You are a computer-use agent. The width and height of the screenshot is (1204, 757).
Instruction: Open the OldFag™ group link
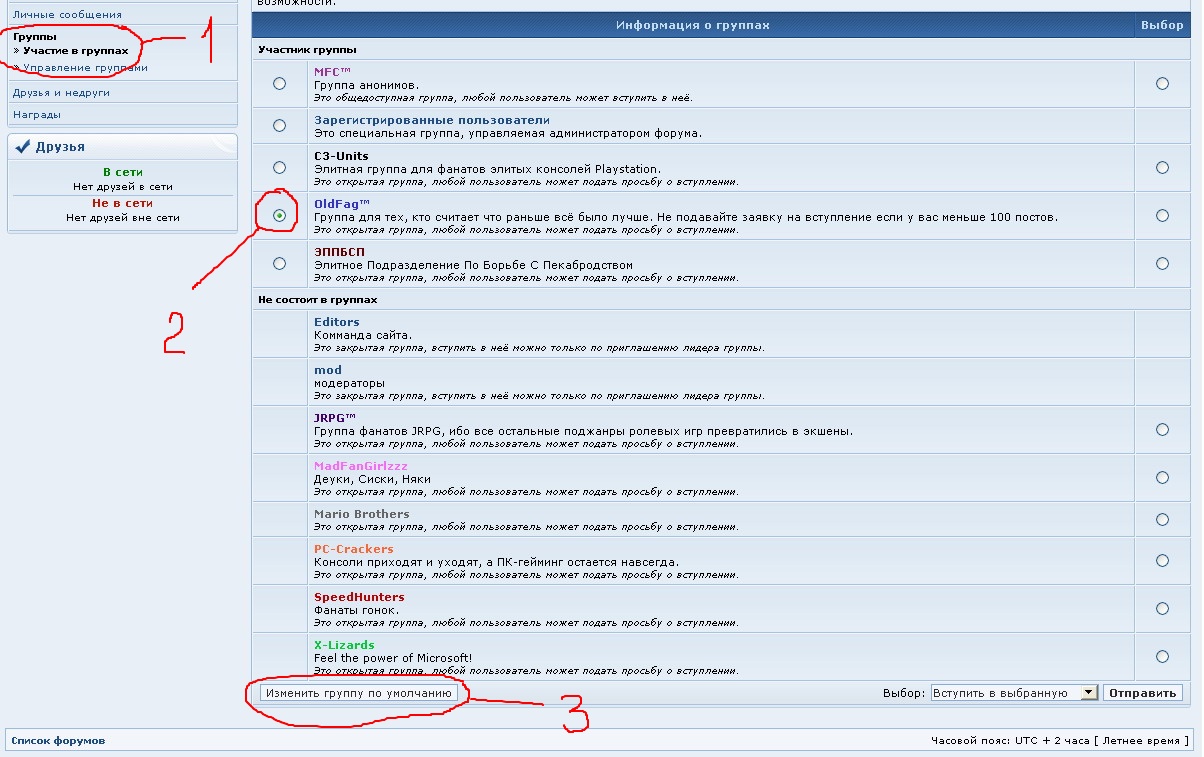tap(341, 203)
